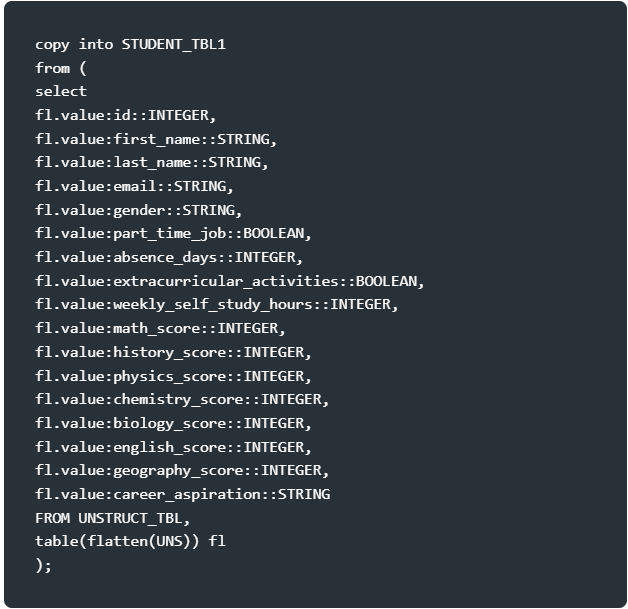Click the math_score::INTEGER line

pos(161,329)
